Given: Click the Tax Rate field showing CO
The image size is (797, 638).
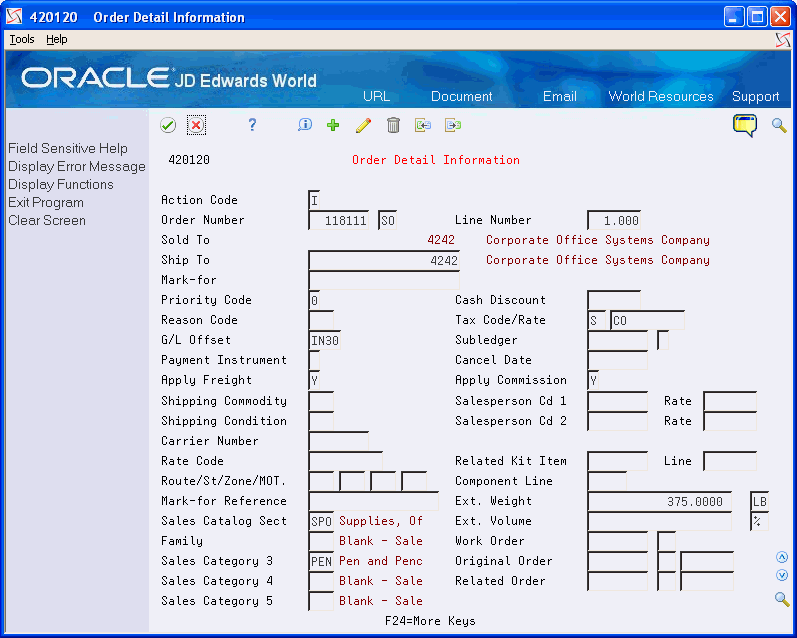Looking at the screenshot, I should coord(647,320).
